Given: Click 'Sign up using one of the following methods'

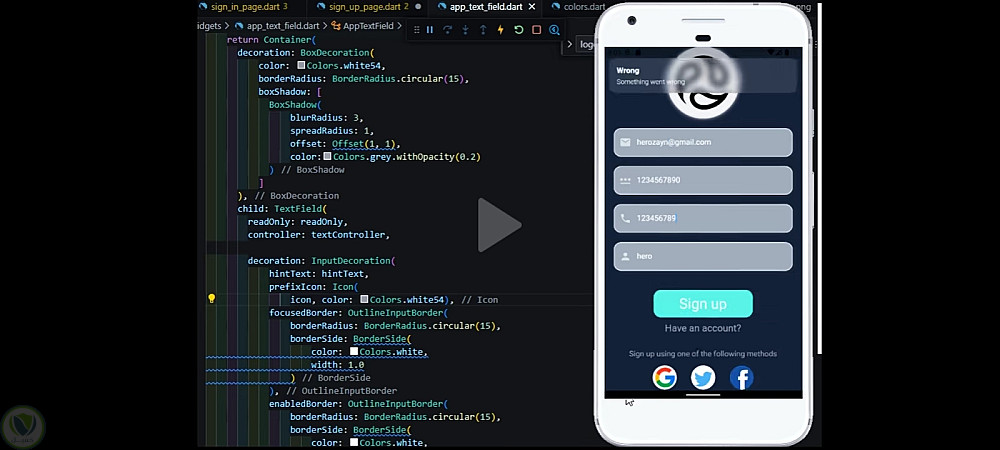Looking at the screenshot, I should coord(703,354).
